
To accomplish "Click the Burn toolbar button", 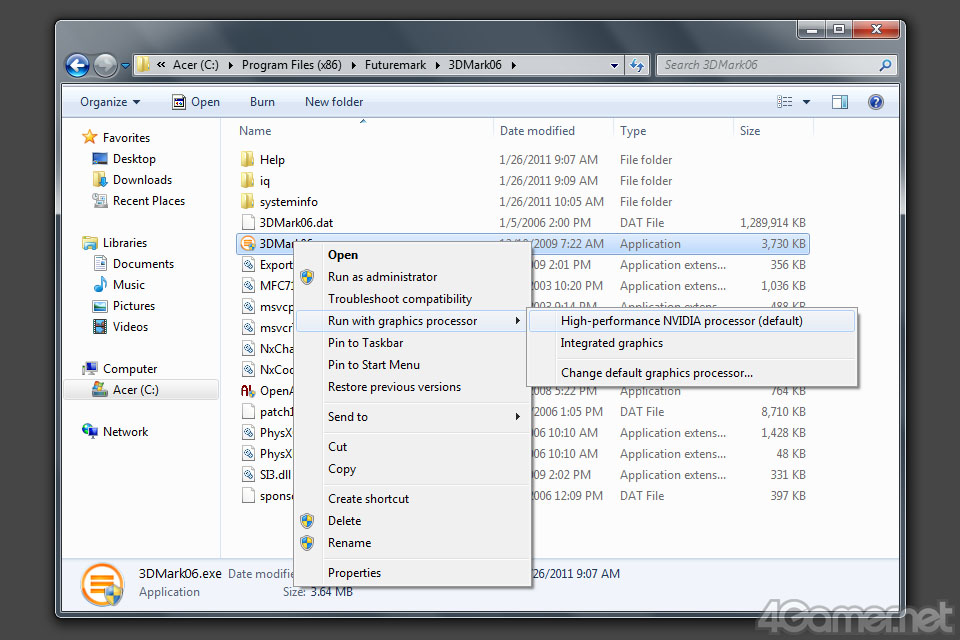I will pyautogui.click(x=262, y=102).
